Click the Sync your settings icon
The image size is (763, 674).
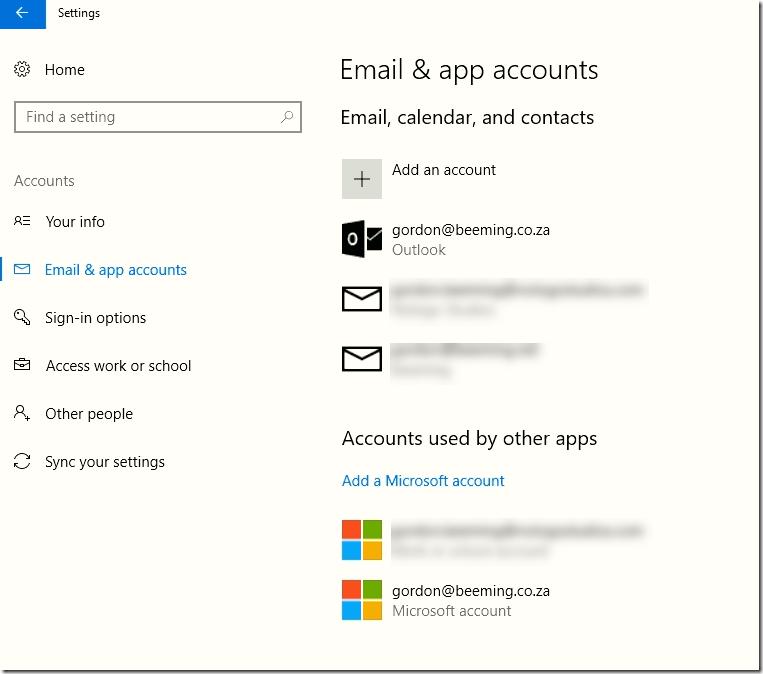[x=22, y=461]
